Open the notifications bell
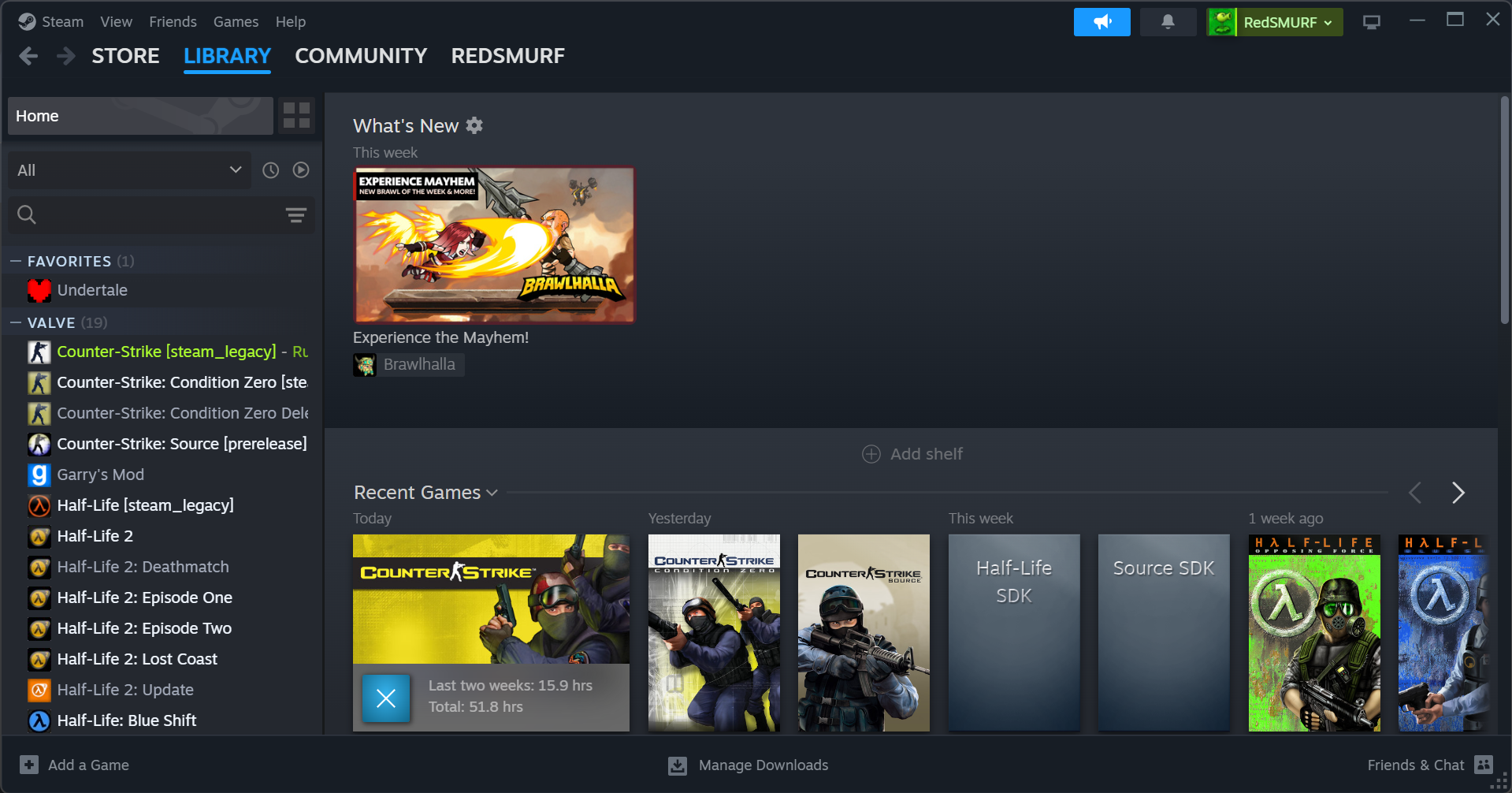This screenshot has width=1512, height=793. (1168, 22)
